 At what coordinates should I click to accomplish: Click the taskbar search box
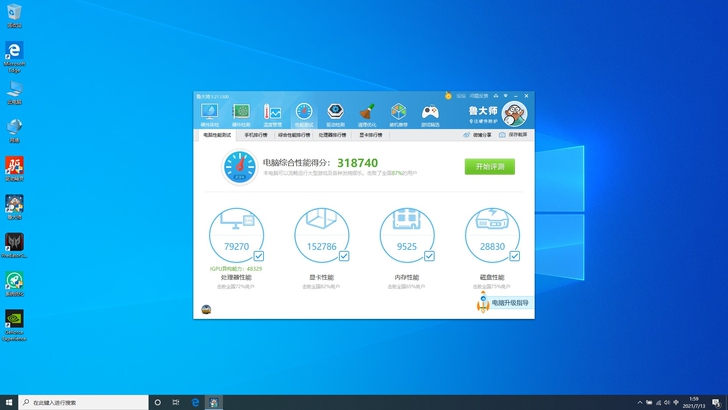click(x=84, y=403)
